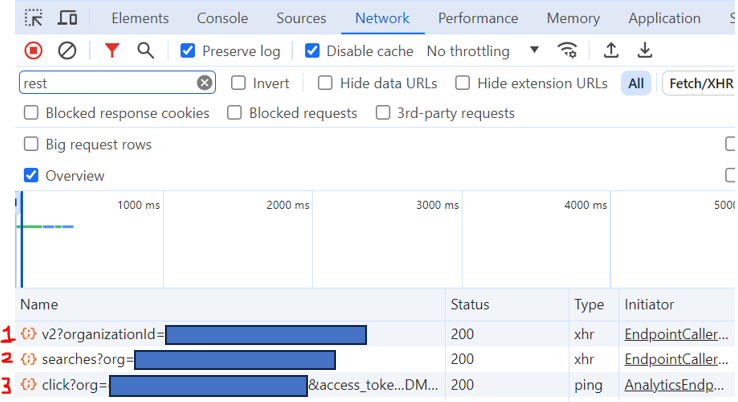
Task: Enable Big request rows
Action: click(31, 144)
